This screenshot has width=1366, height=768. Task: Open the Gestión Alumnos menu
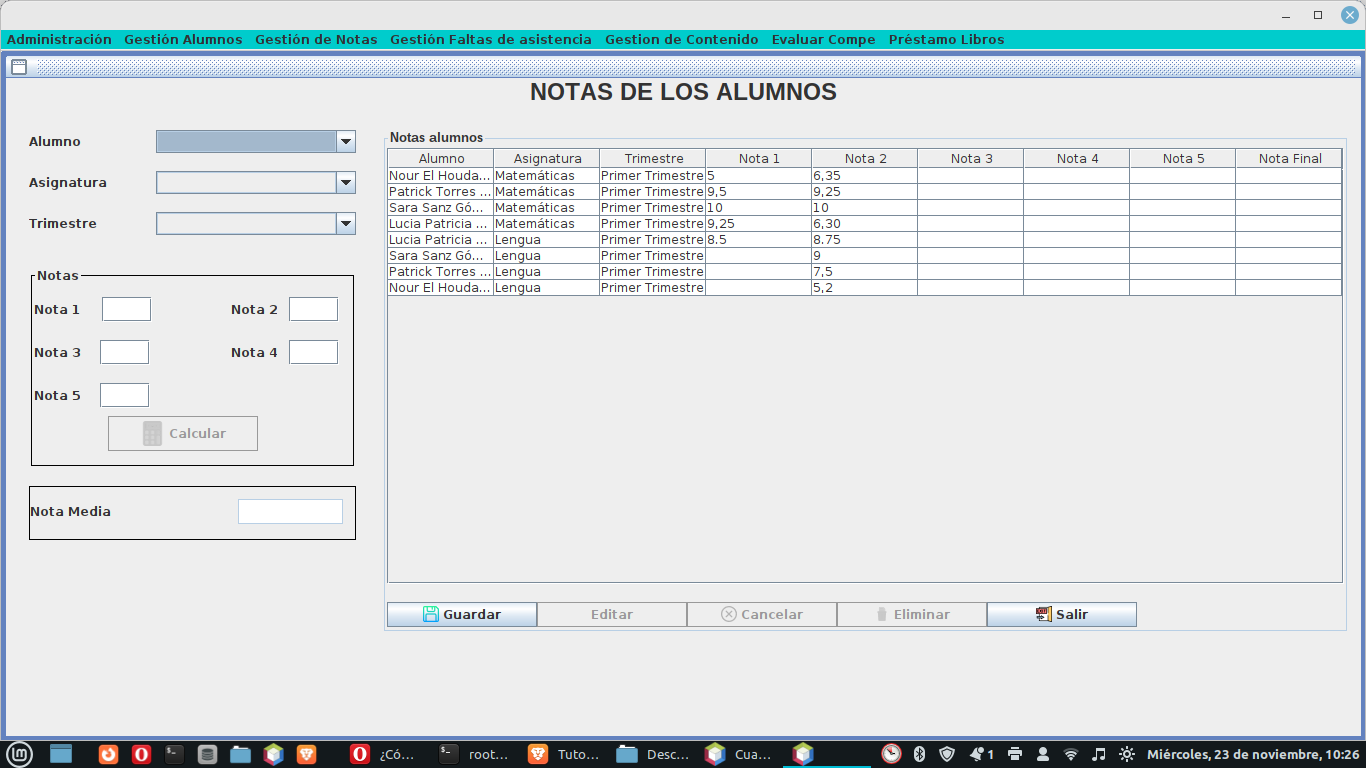point(183,40)
